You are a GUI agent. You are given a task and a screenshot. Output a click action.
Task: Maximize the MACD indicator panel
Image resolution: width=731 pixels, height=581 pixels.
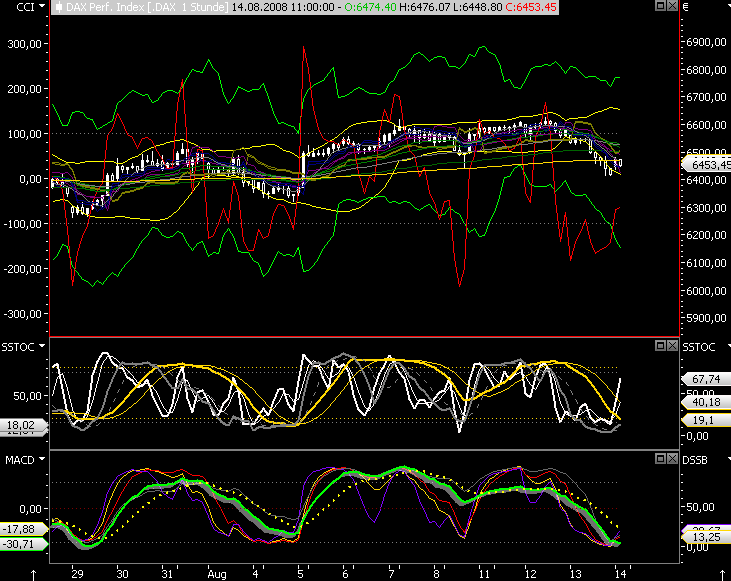(660, 459)
